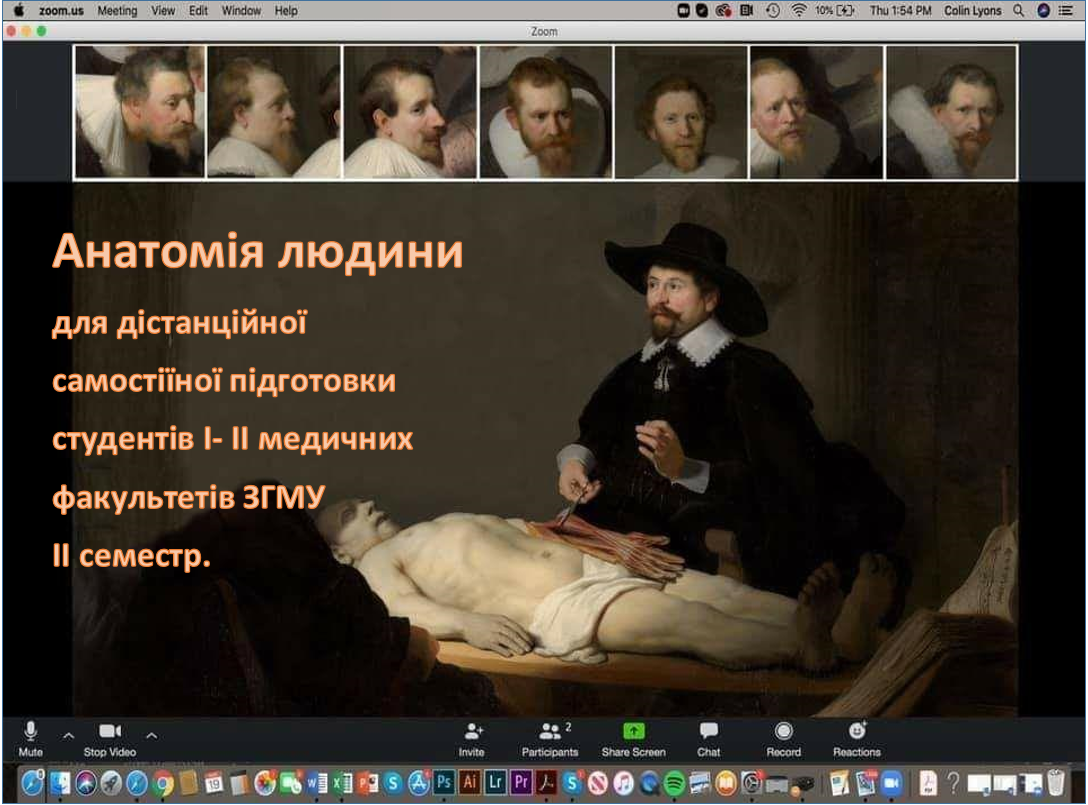Open the Participants panel
The image size is (1088, 805).
(550, 738)
